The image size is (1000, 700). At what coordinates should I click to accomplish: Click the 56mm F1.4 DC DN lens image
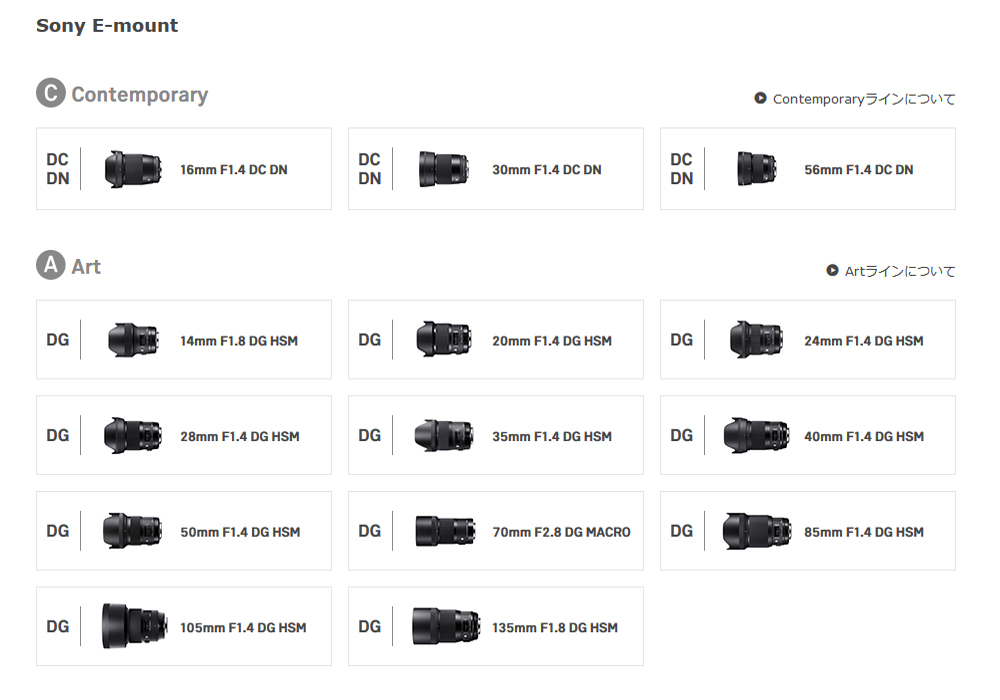(756, 169)
